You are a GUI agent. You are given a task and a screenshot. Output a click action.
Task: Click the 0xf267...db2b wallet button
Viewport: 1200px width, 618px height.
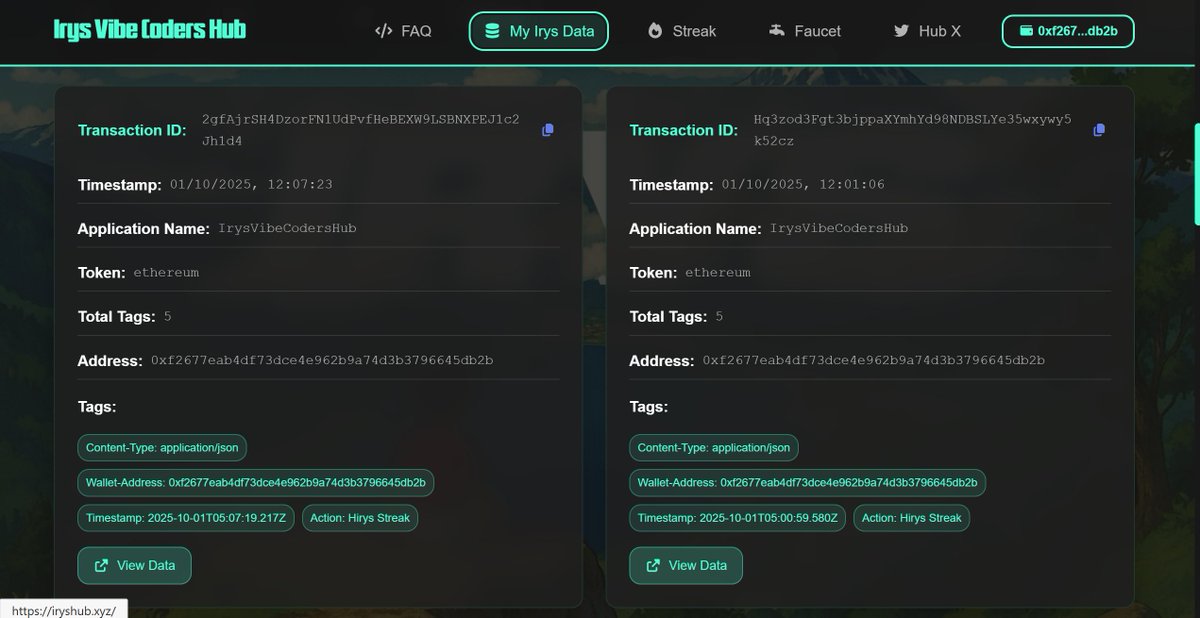tap(1068, 31)
